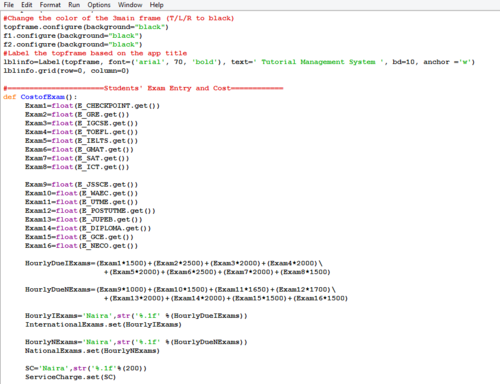This screenshot has height=384, width=500.
Task: Click the ServiceCharge.set(SC) line
Action: 70,377
